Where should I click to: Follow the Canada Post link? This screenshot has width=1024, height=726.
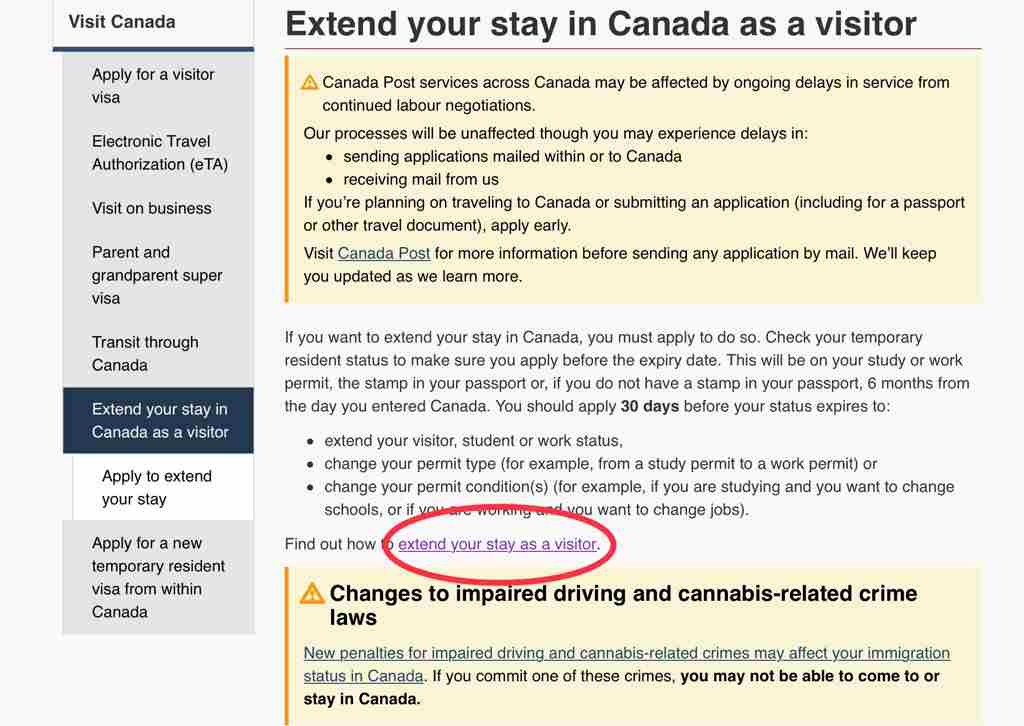click(x=383, y=253)
